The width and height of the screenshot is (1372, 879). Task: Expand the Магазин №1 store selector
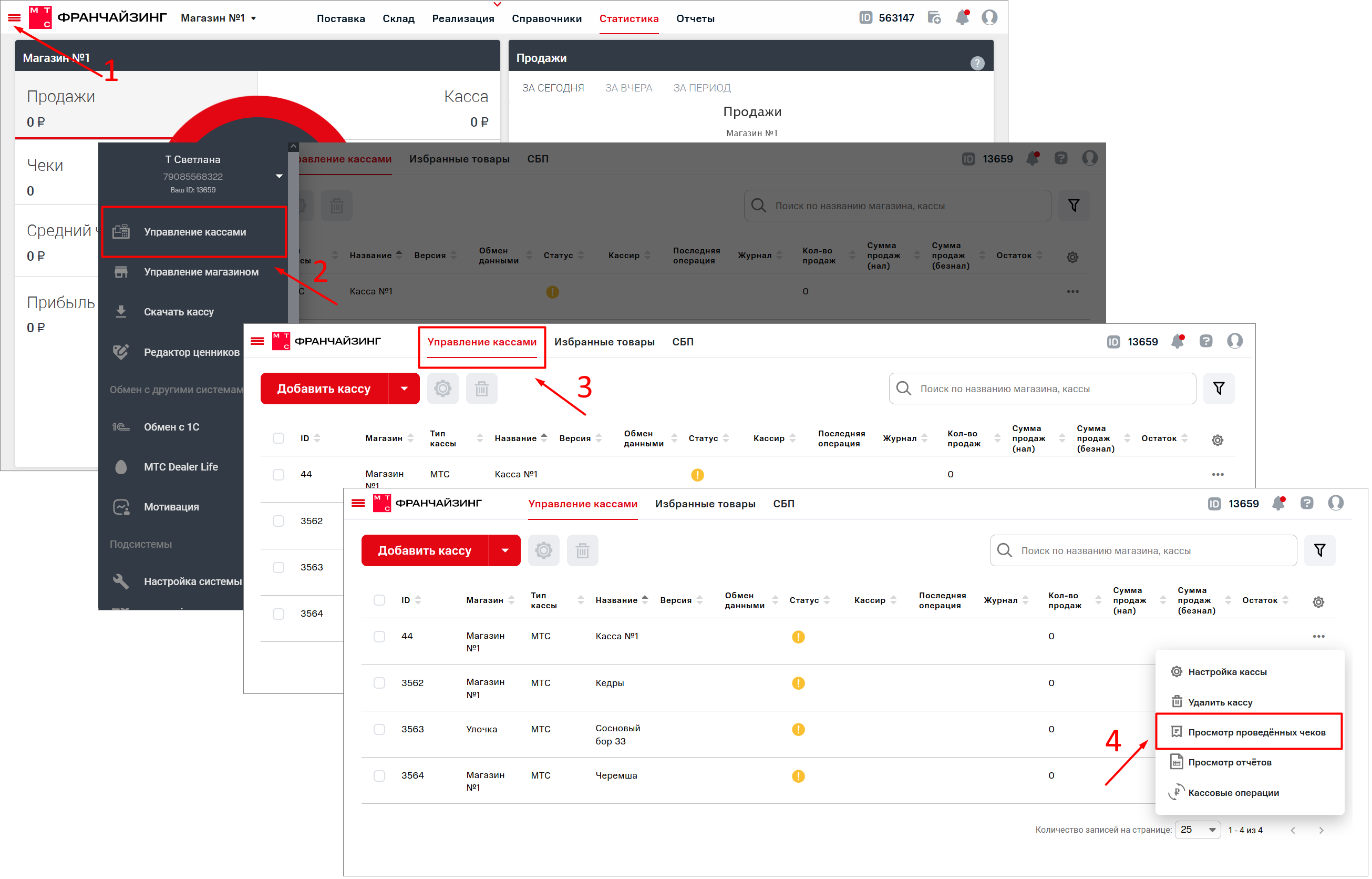[x=219, y=18]
